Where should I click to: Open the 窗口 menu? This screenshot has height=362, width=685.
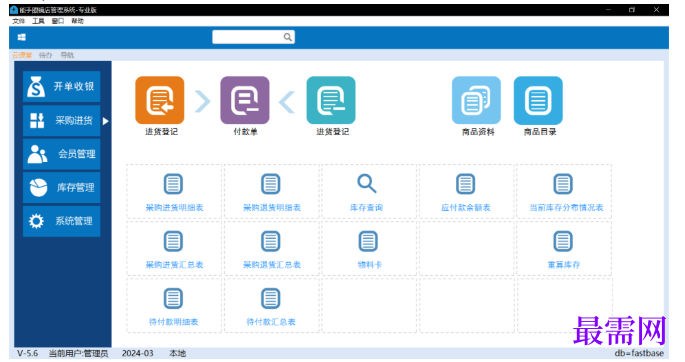pyautogui.click(x=58, y=21)
